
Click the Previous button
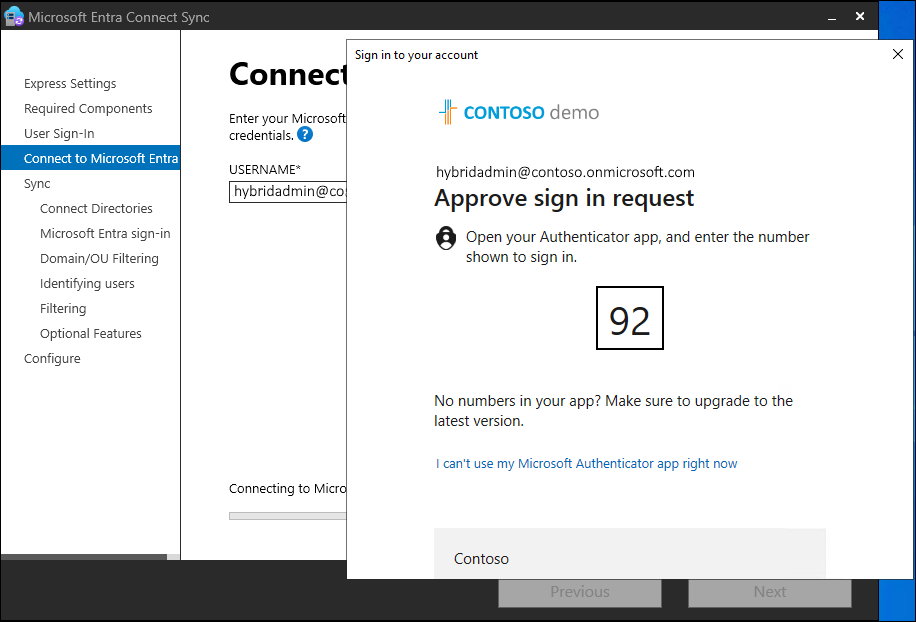pyautogui.click(x=580, y=592)
